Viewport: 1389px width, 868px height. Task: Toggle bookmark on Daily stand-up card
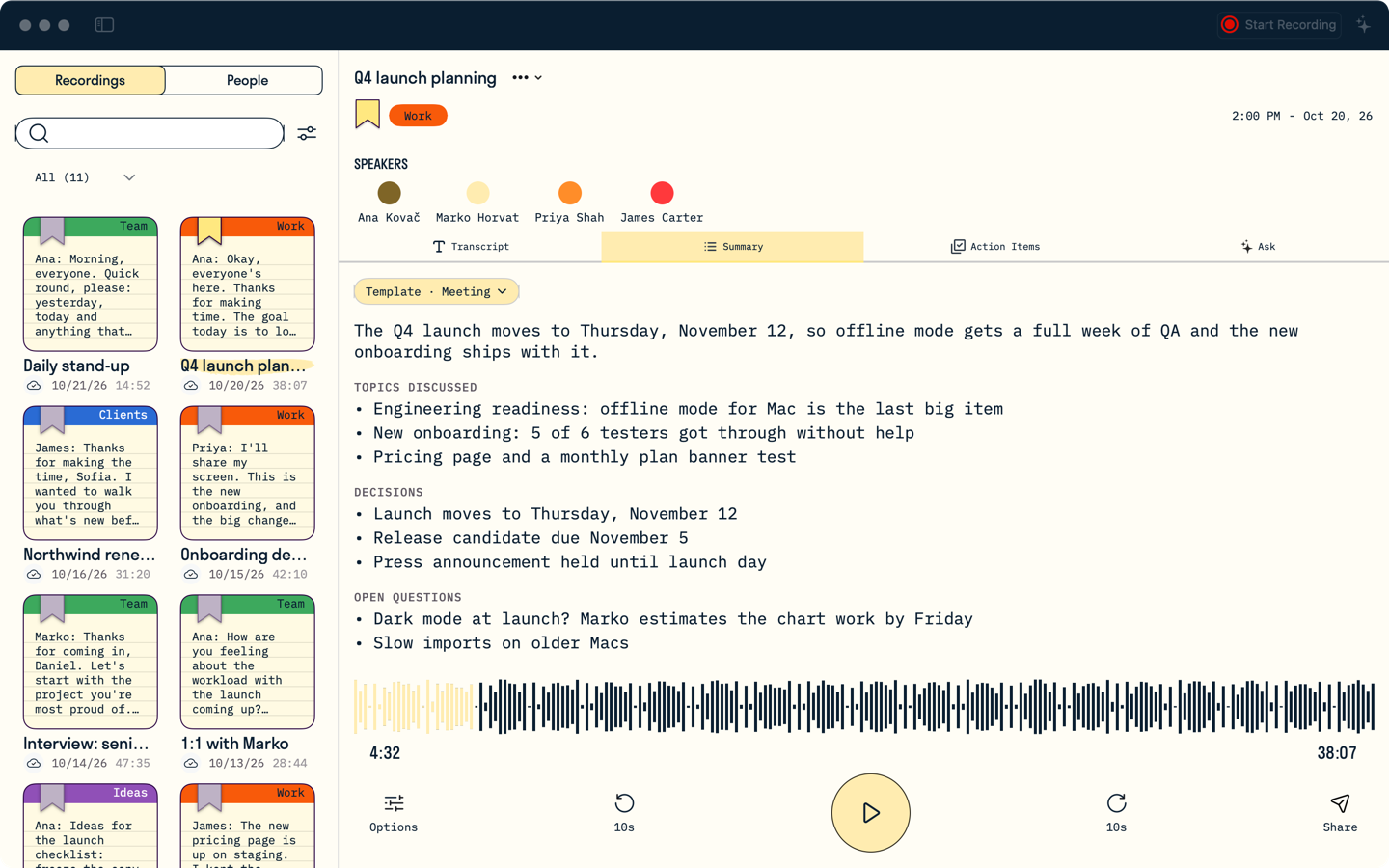pyautogui.click(x=52, y=230)
